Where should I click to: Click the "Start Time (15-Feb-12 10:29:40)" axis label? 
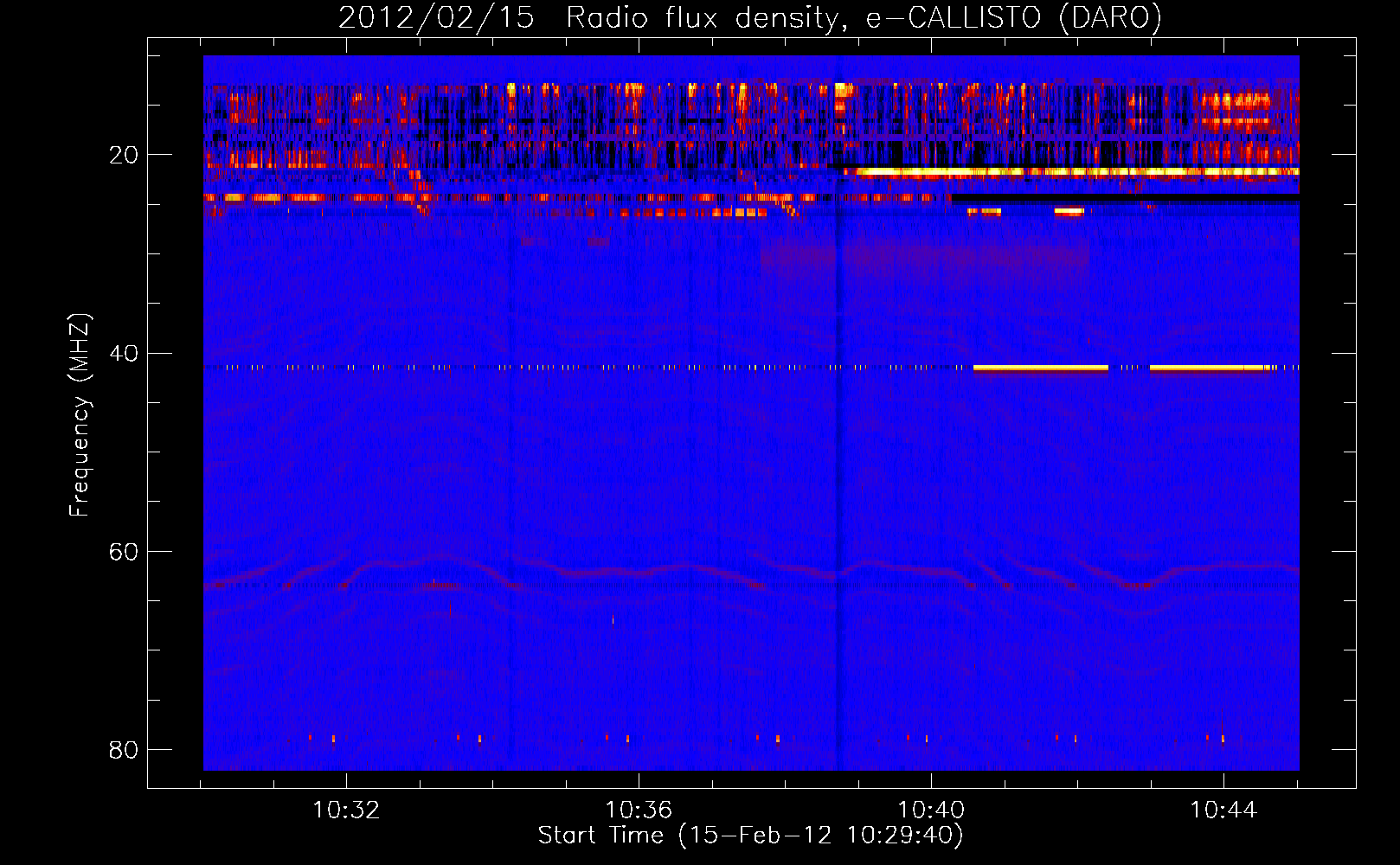[x=750, y=836]
